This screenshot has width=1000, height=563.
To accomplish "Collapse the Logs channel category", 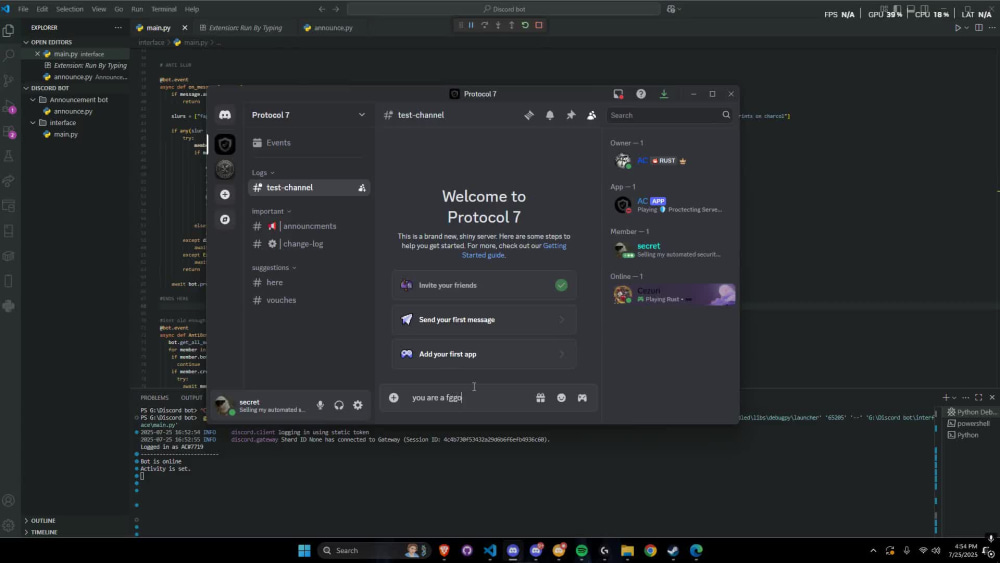I will coord(263,173).
